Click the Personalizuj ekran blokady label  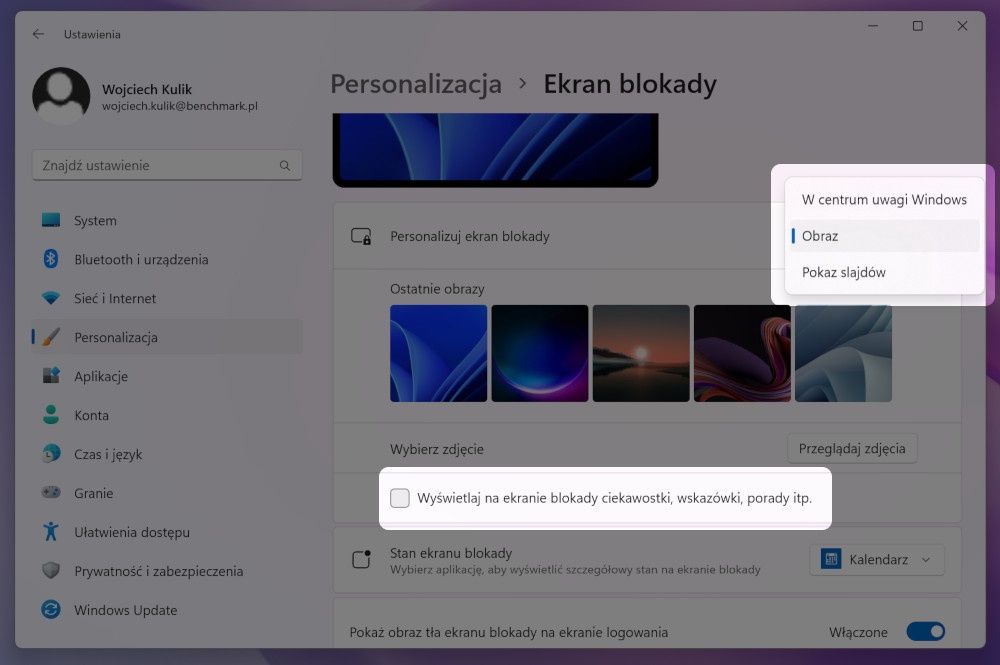[470, 237]
